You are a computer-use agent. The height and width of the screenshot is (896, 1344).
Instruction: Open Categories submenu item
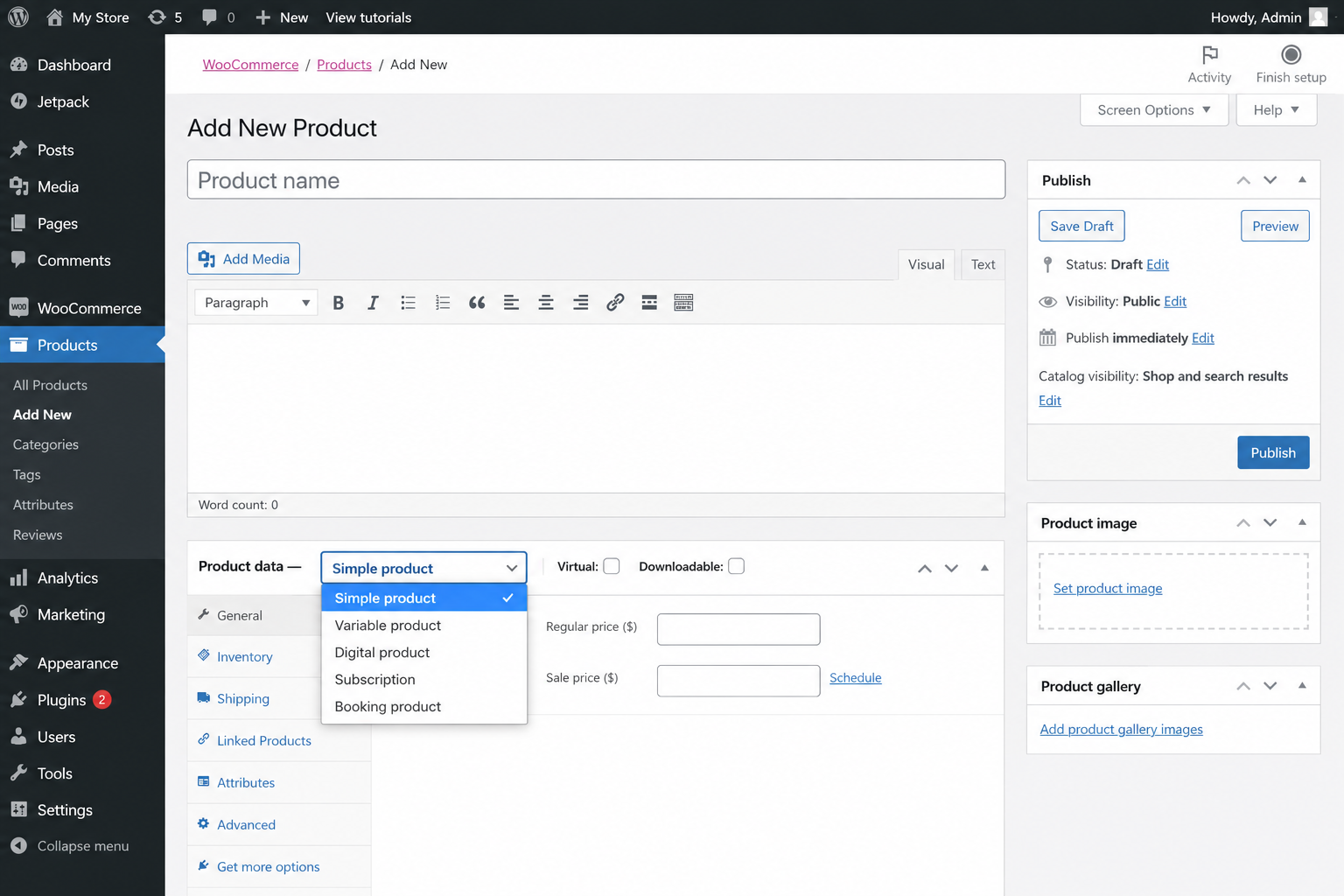(45, 444)
